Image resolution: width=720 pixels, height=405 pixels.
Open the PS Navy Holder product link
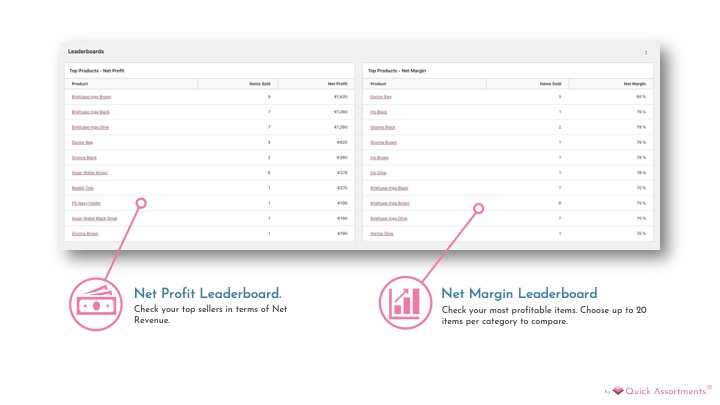coord(86,203)
